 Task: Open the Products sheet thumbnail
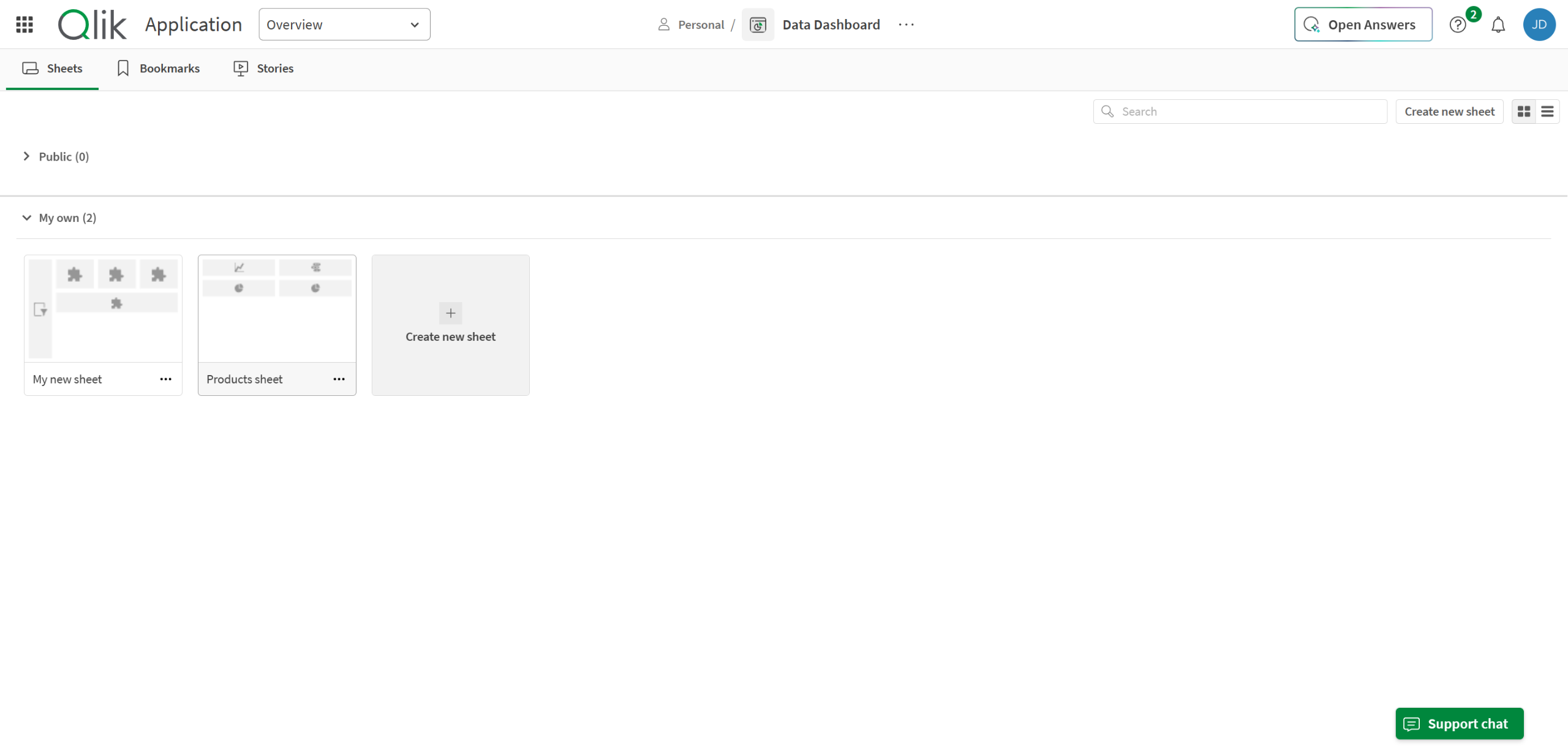click(x=277, y=309)
